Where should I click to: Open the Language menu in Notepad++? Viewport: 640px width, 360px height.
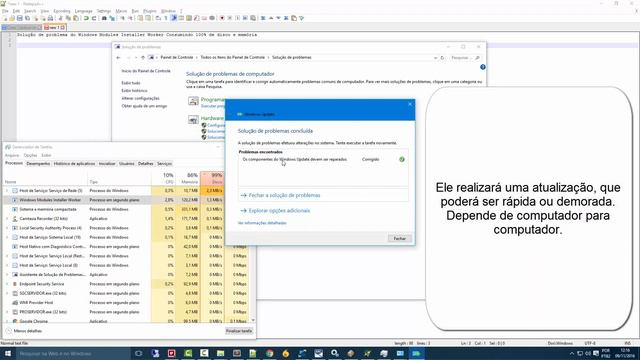(84, 11)
